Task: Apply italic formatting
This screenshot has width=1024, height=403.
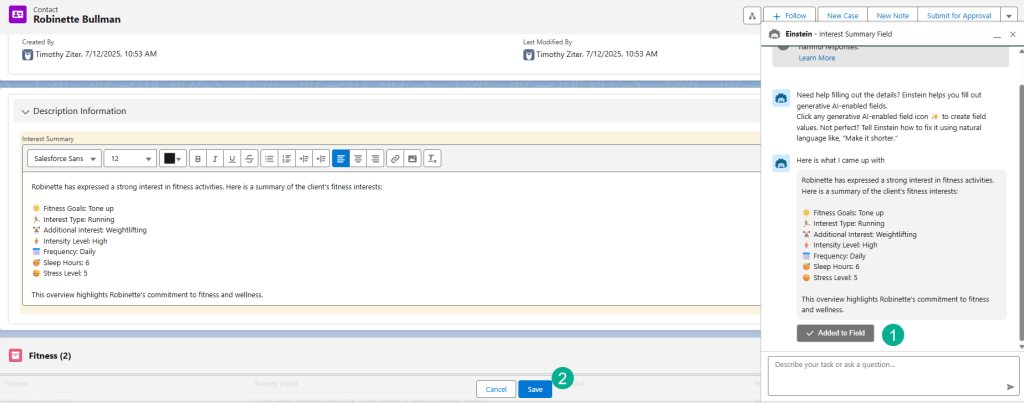Action: point(215,158)
